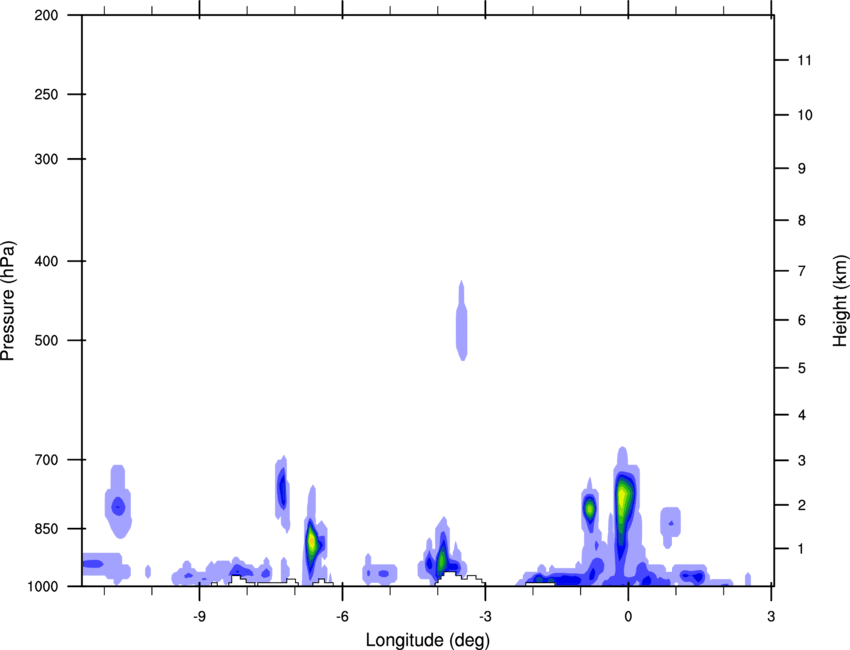Click the 250 pressure tick label

[x=46, y=94]
